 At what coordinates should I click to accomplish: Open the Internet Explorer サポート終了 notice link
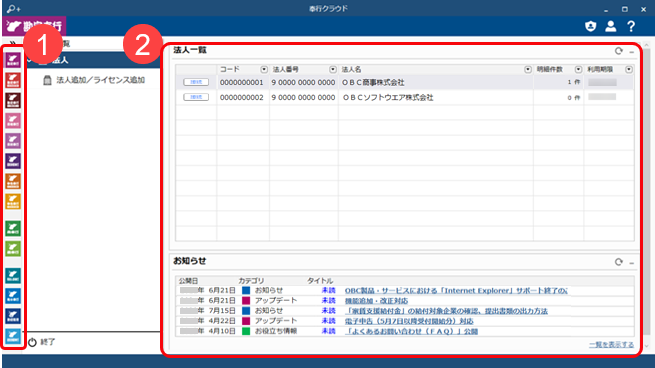[x=456, y=290]
